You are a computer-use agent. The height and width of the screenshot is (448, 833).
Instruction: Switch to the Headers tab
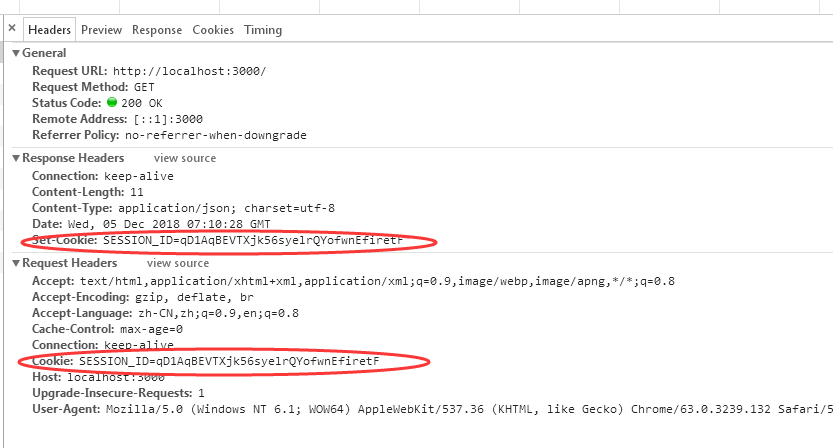point(49,30)
